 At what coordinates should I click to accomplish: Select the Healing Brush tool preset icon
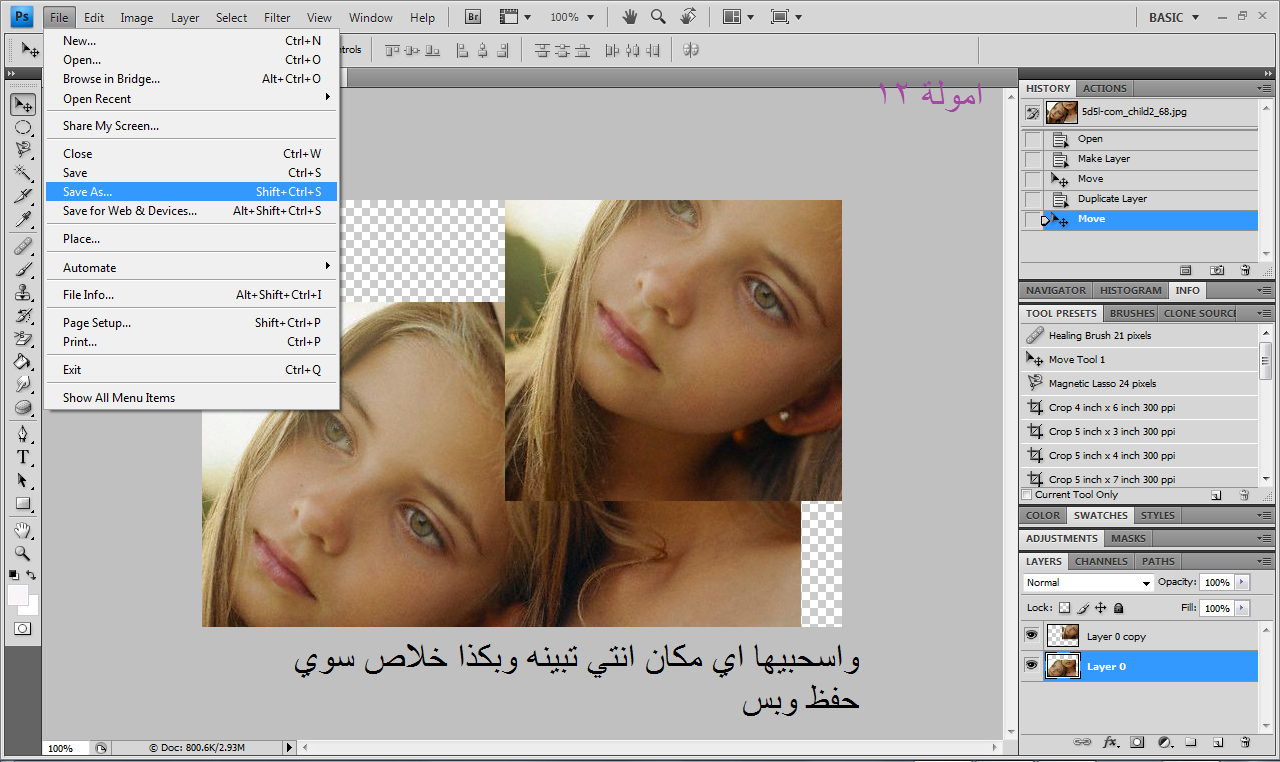[x=1035, y=336]
